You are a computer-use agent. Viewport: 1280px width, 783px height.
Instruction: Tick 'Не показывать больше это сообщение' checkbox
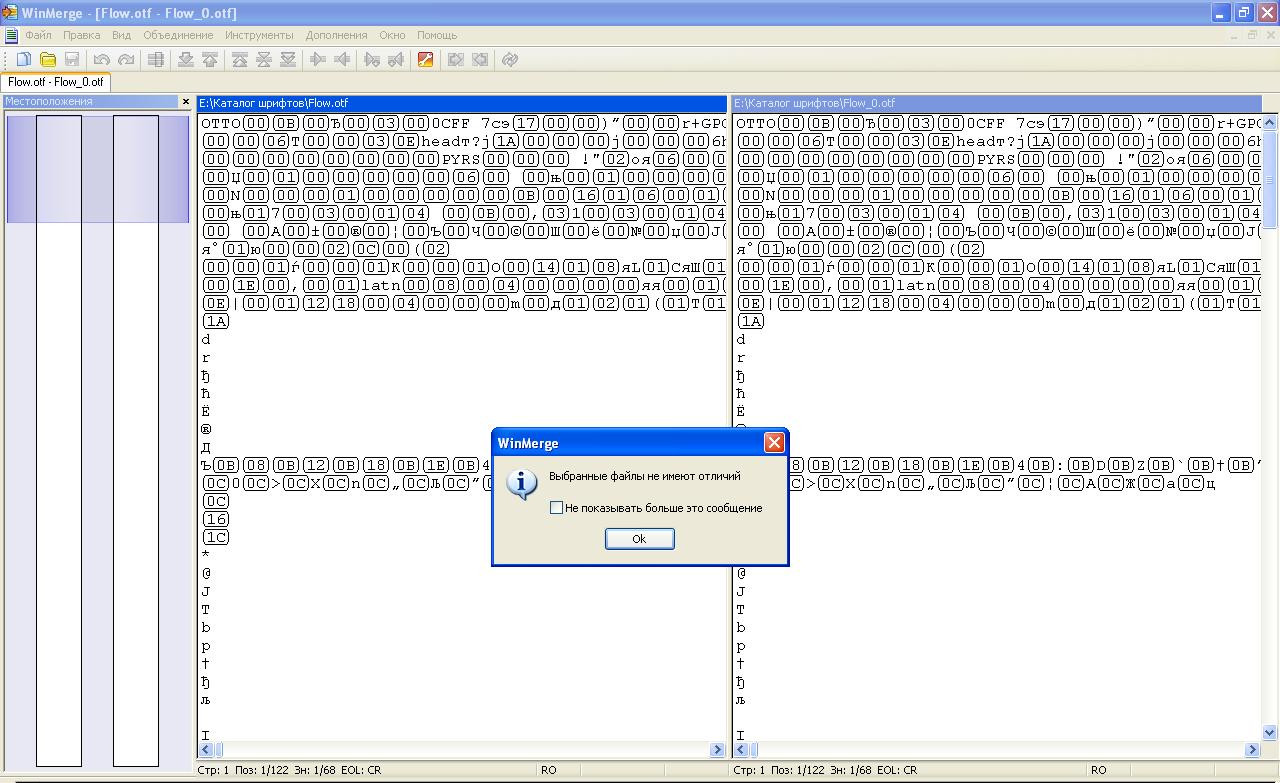[x=557, y=508]
